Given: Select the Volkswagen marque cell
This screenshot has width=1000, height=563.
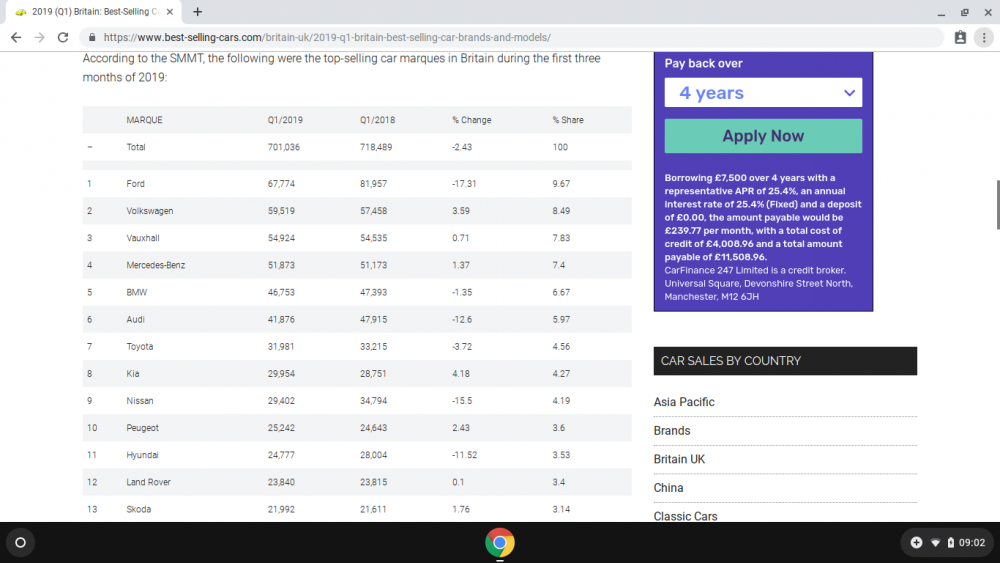Looking at the screenshot, I should click(149, 211).
